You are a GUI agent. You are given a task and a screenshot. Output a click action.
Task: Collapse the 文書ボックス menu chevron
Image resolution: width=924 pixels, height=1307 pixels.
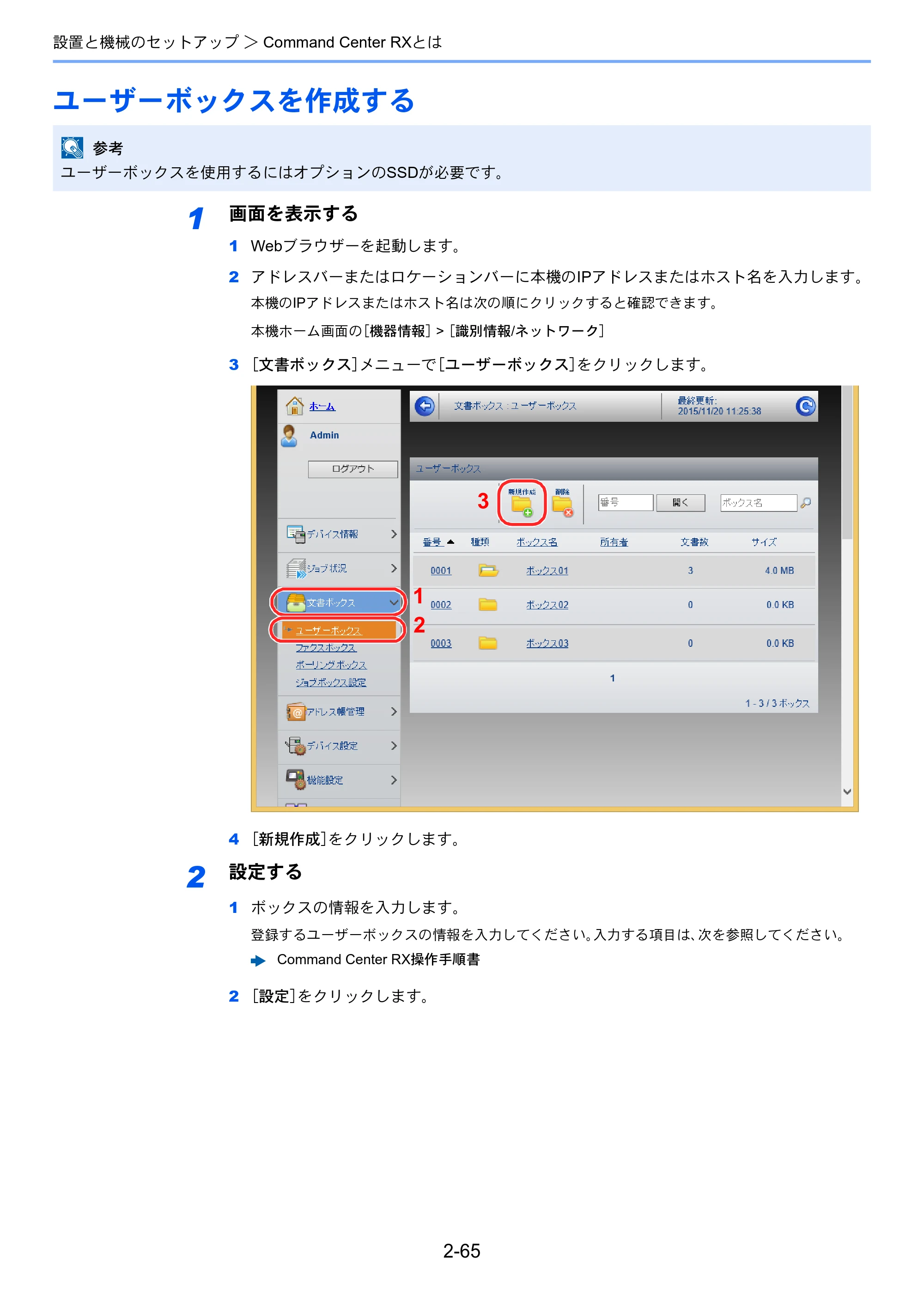(394, 602)
